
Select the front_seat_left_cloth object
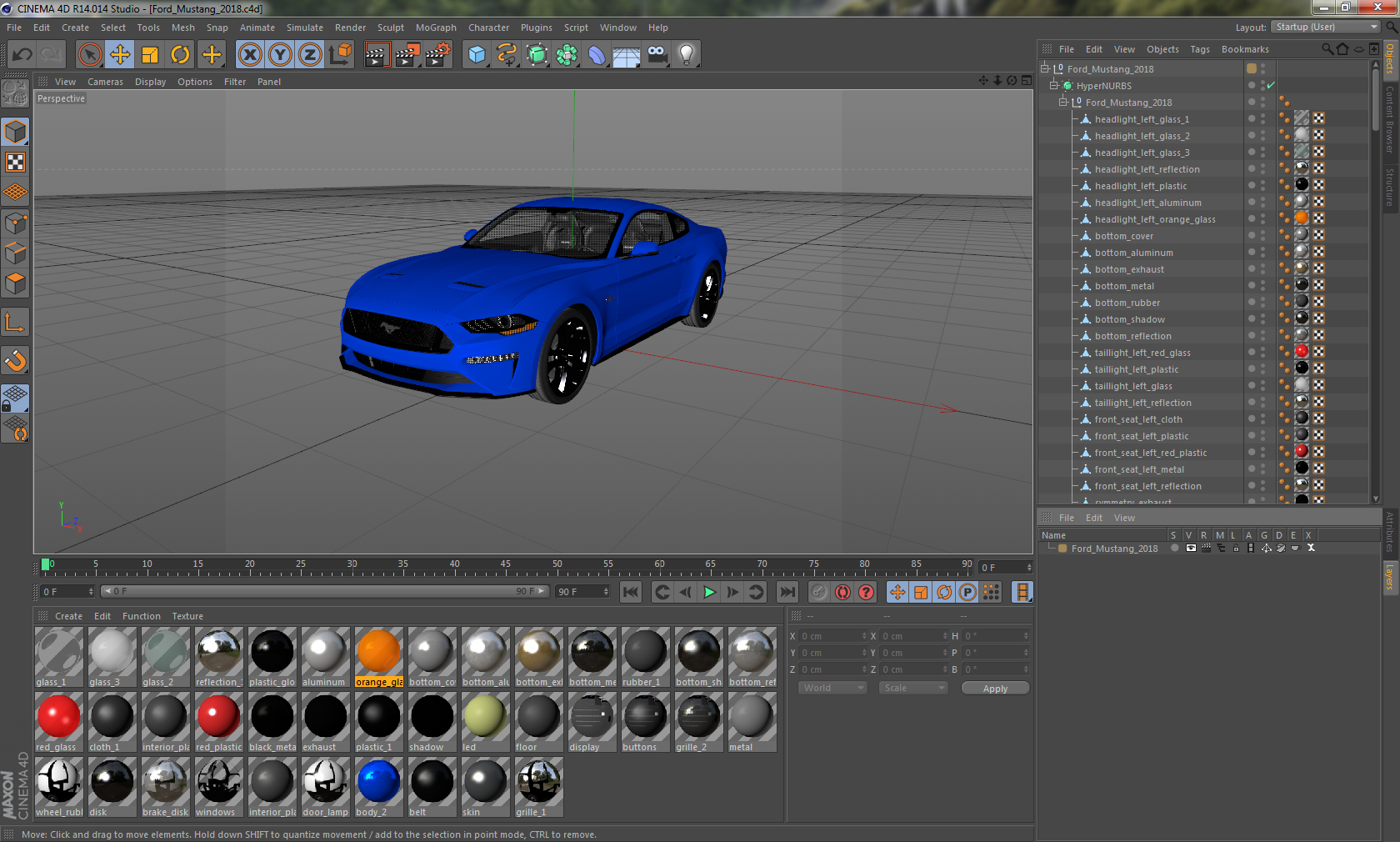point(1138,419)
